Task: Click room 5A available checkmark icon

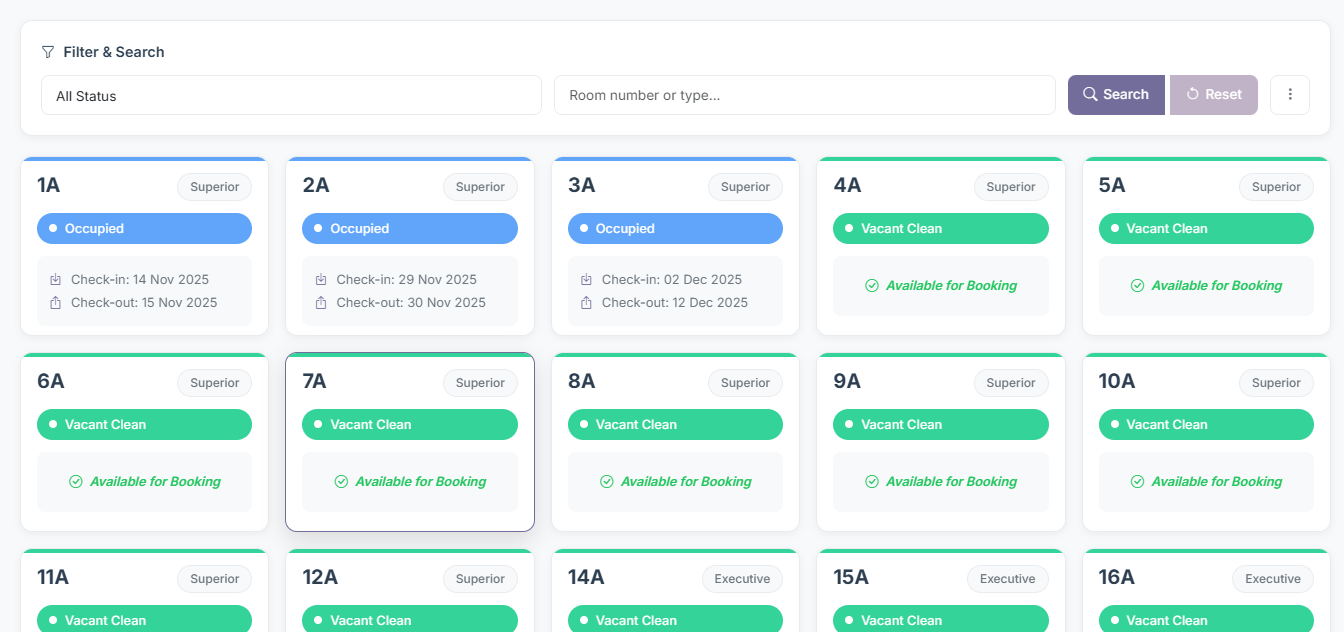Action: [1137, 286]
